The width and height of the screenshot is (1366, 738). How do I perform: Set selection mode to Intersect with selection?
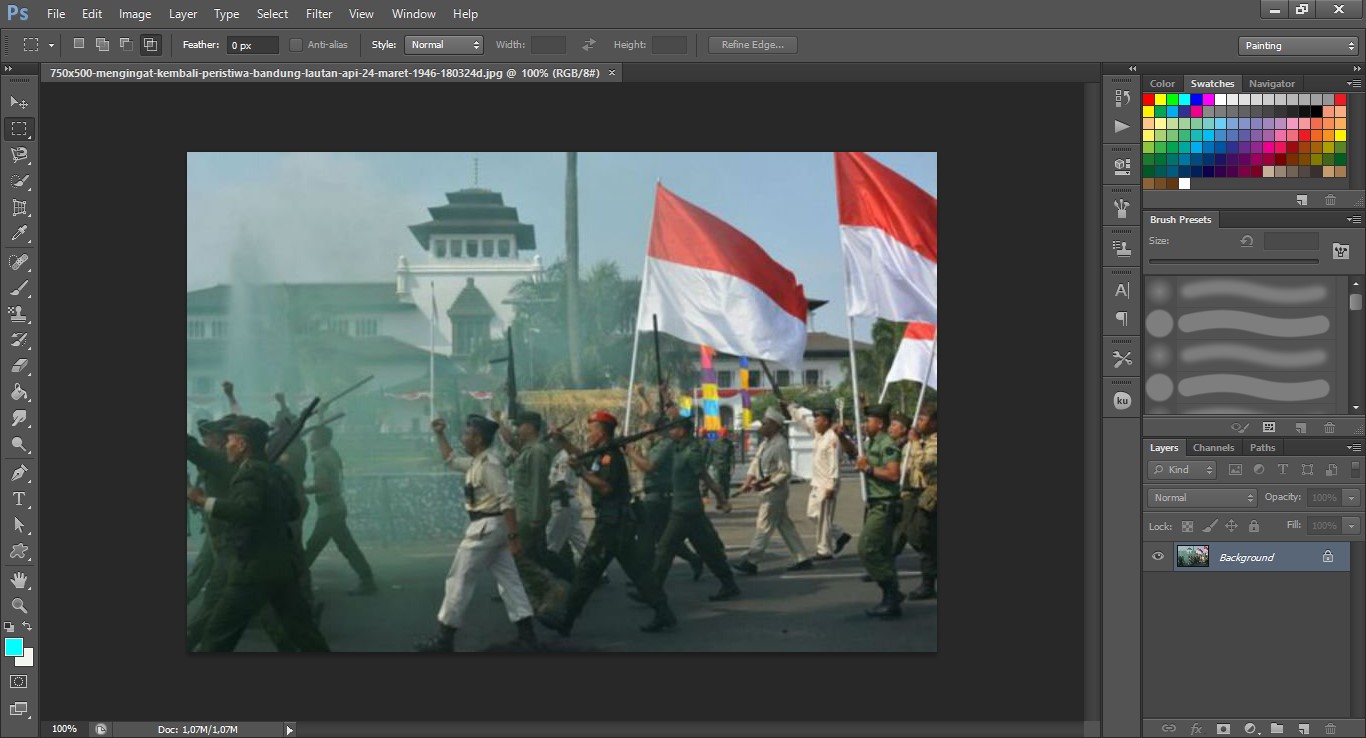coord(150,44)
